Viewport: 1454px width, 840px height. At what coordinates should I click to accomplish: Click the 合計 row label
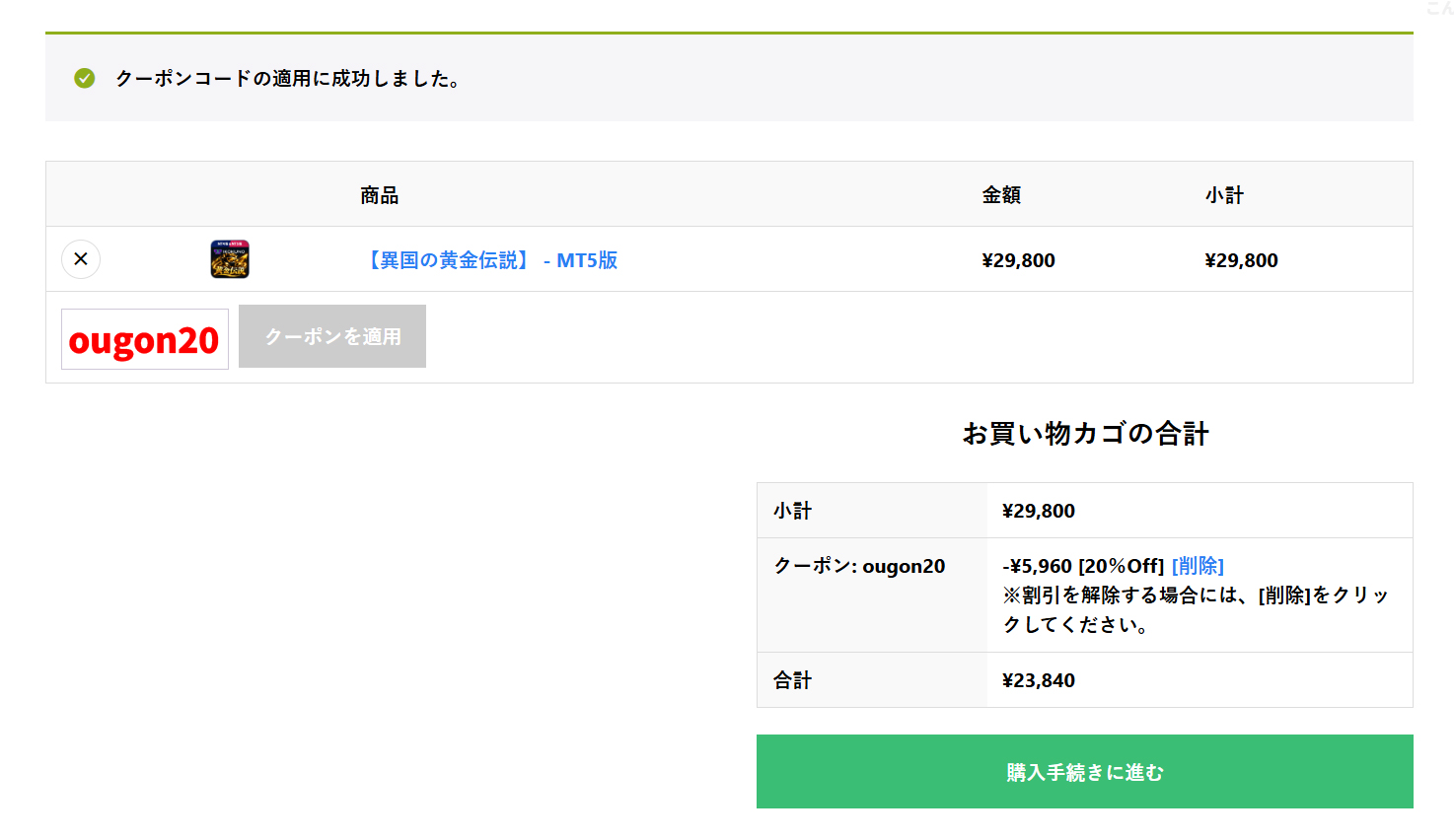tap(792, 680)
